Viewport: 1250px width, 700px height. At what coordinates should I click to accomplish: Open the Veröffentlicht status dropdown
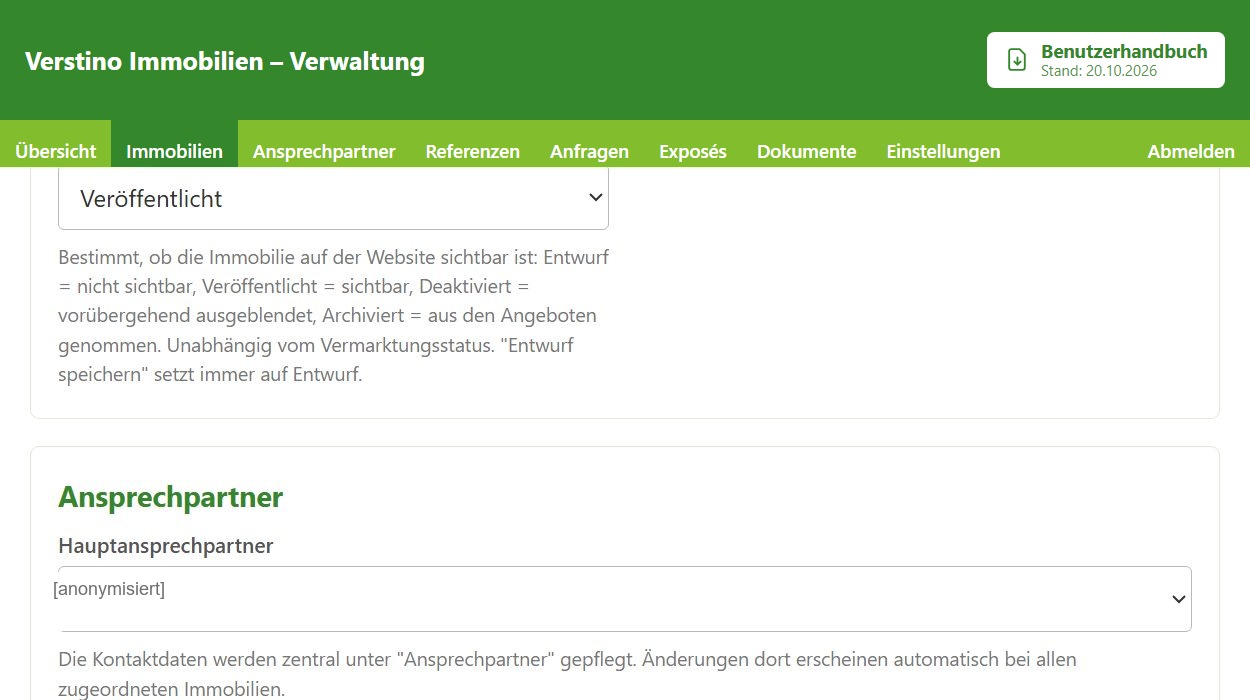tap(333, 198)
